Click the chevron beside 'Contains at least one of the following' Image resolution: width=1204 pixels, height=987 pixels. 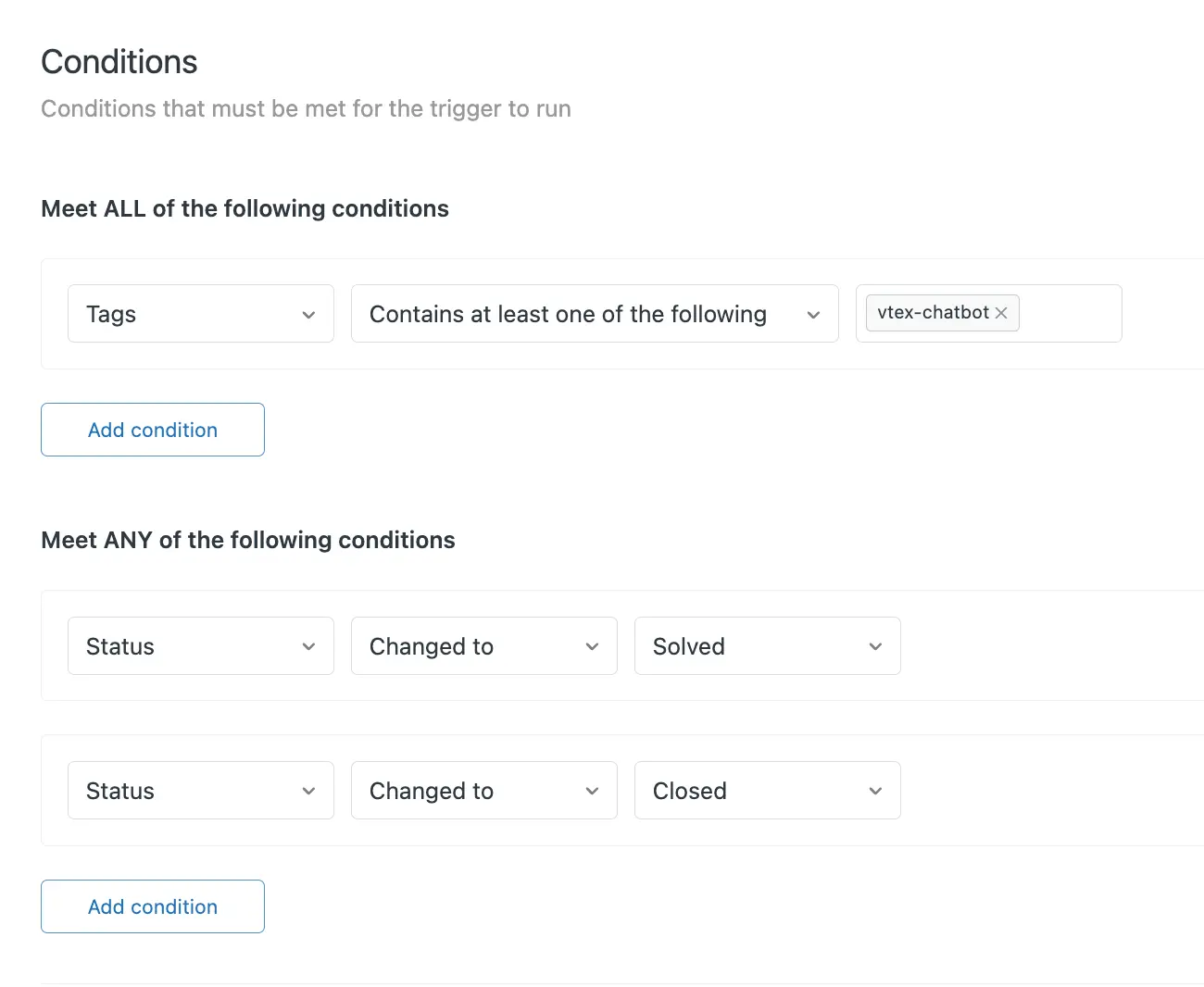813,315
